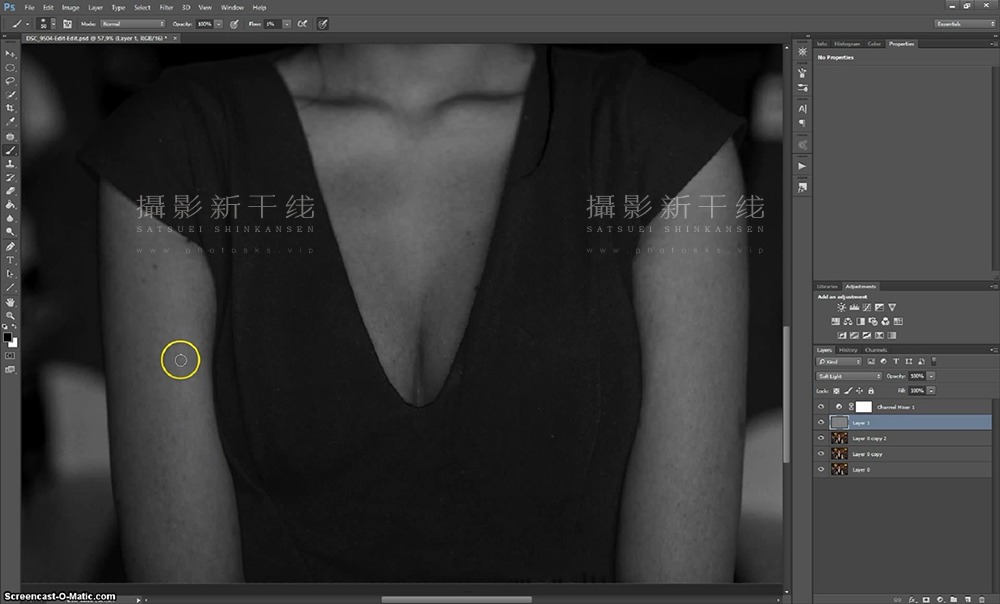The height and width of the screenshot is (604, 1000).
Task: Switch to the Libraries tab
Action: (827, 287)
